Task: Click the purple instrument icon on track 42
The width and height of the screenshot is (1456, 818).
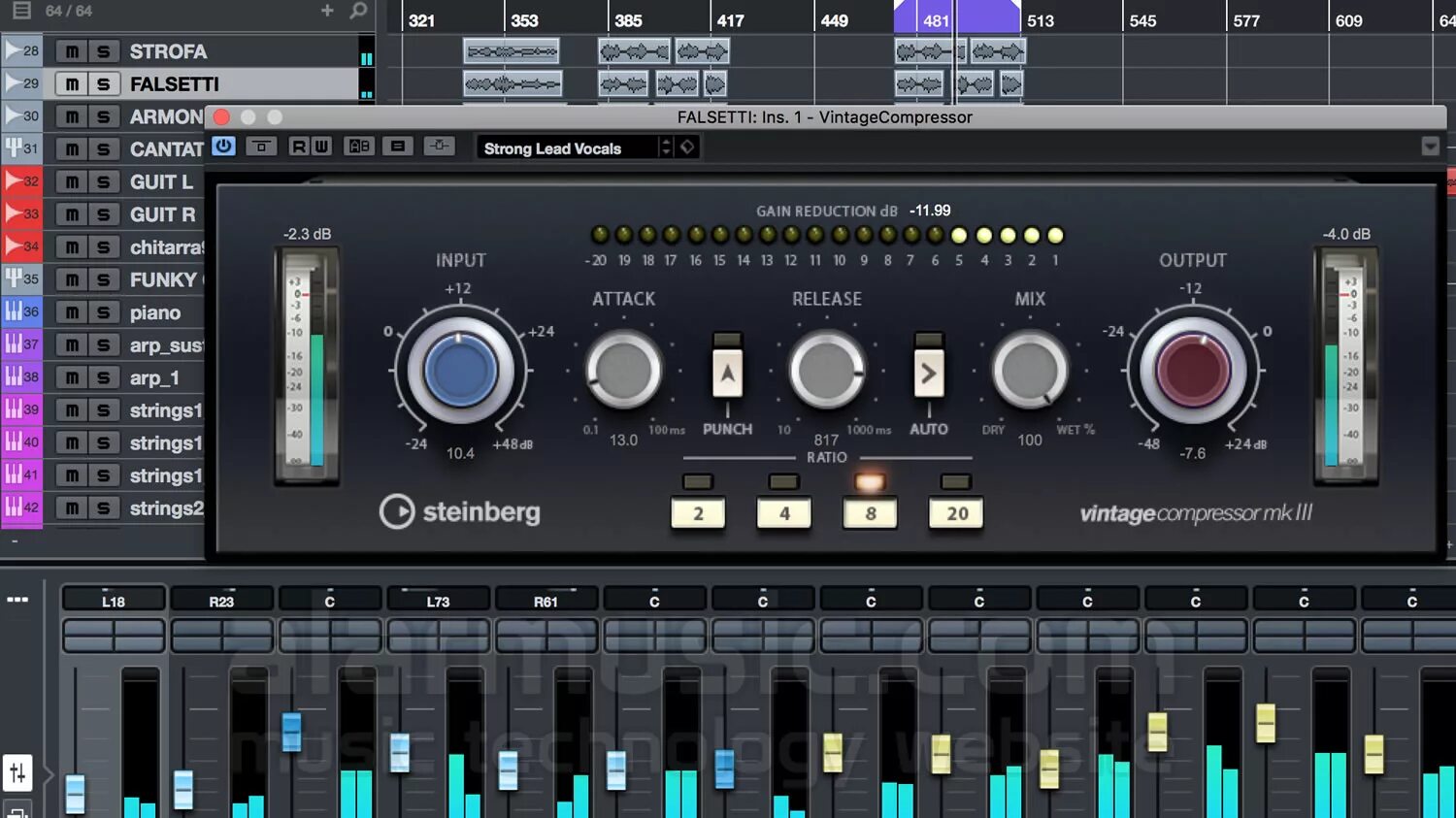Action: (14, 507)
